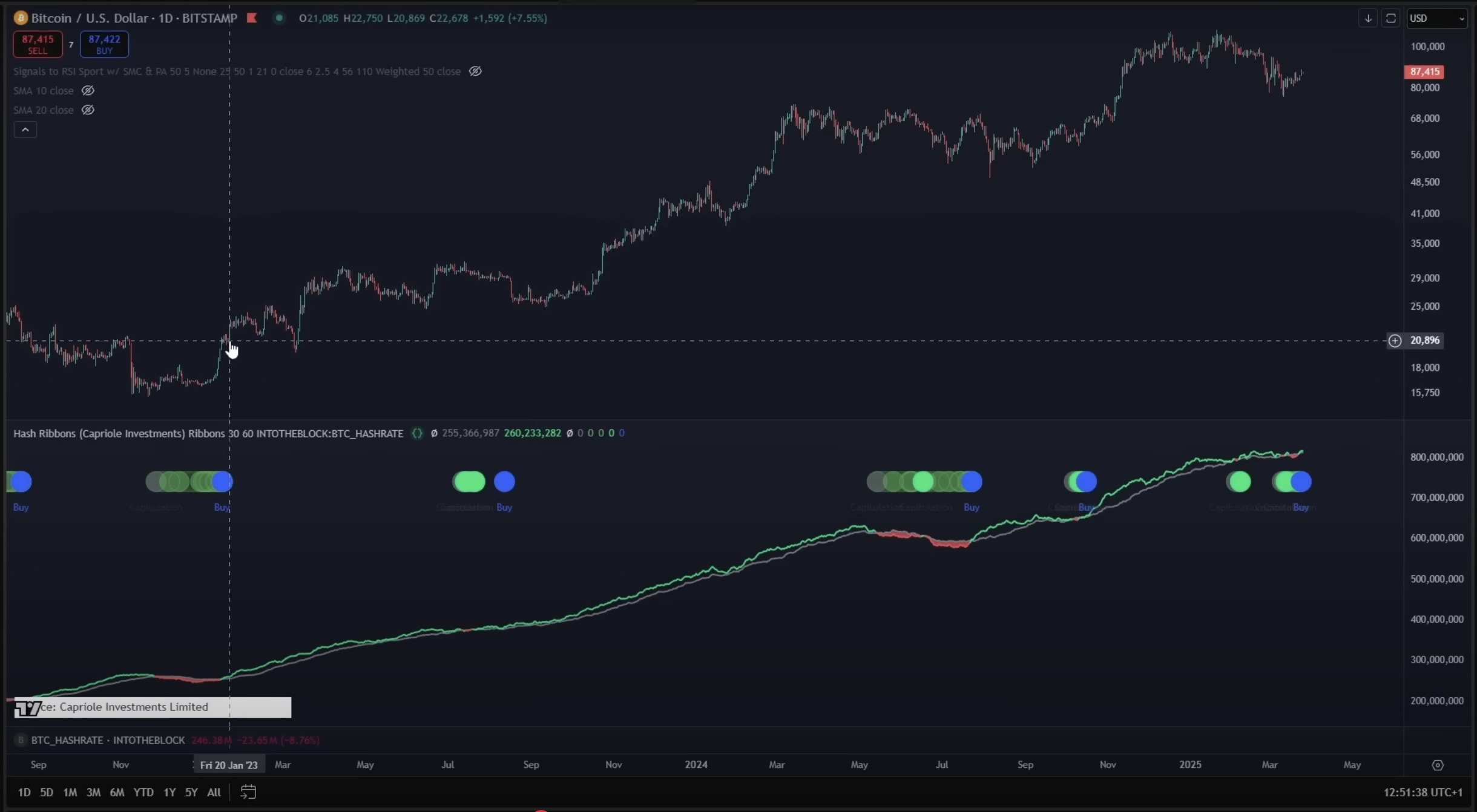Toggle SMA 10 close visibility eye
Viewport: 1477px width, 812px height.
[88, 91]
